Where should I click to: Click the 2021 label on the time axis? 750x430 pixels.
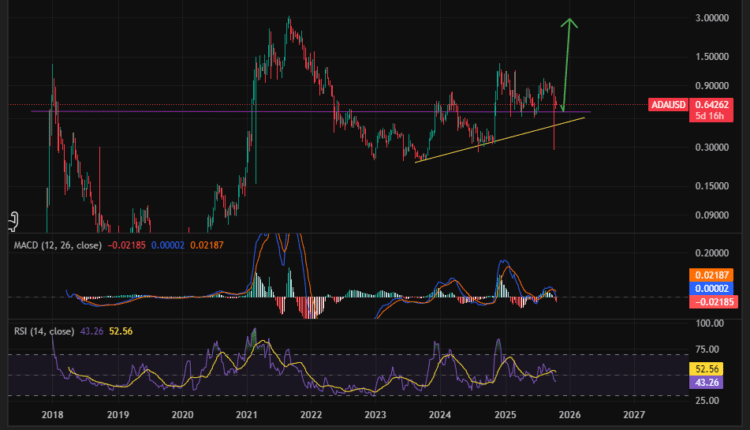click(246, 413)
